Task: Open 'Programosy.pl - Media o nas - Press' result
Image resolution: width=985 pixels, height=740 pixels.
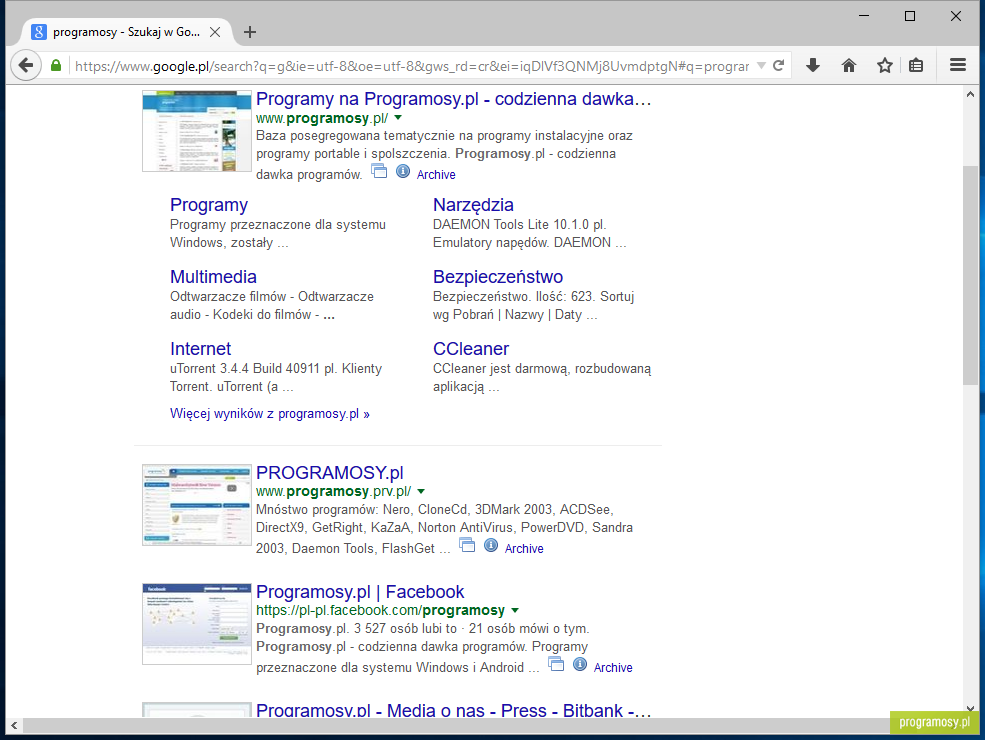Action: click(x=453, y=710)
